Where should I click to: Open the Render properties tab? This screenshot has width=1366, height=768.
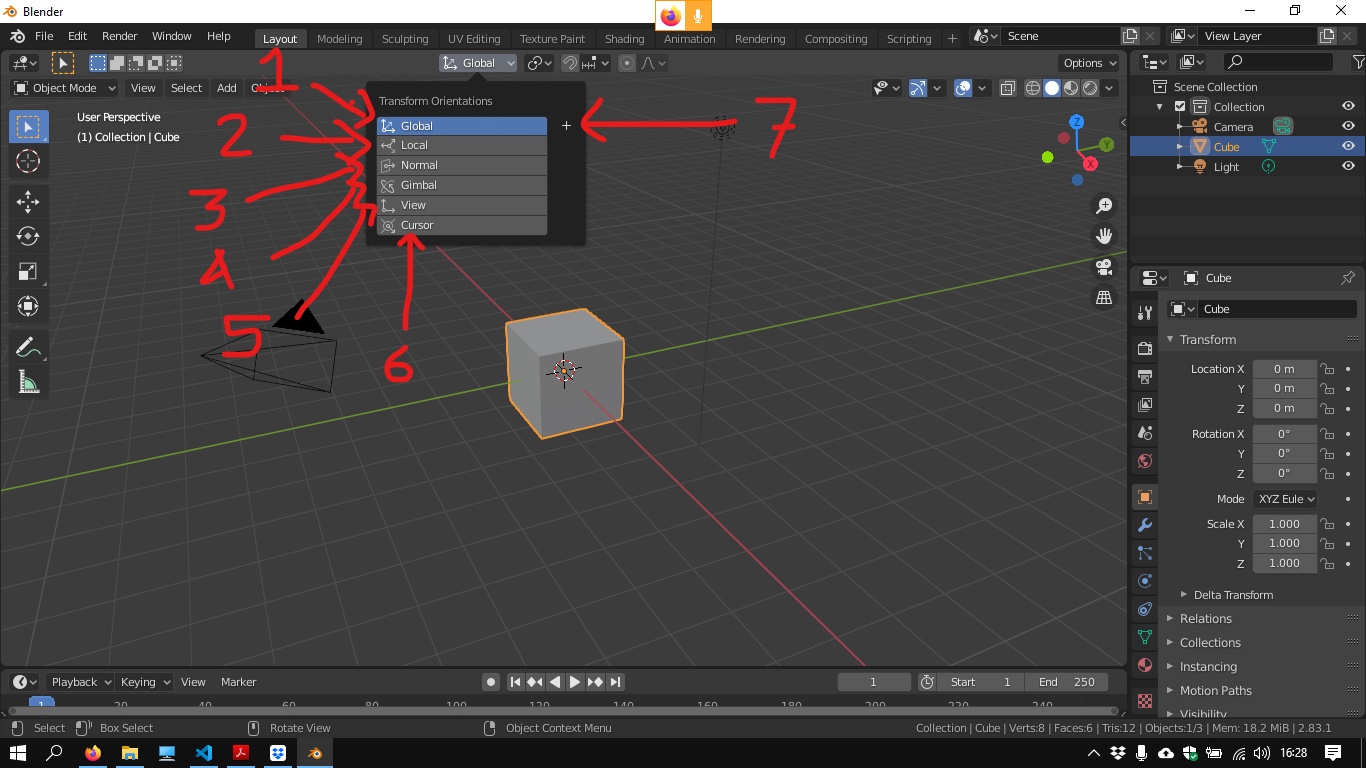(1144, 347)
